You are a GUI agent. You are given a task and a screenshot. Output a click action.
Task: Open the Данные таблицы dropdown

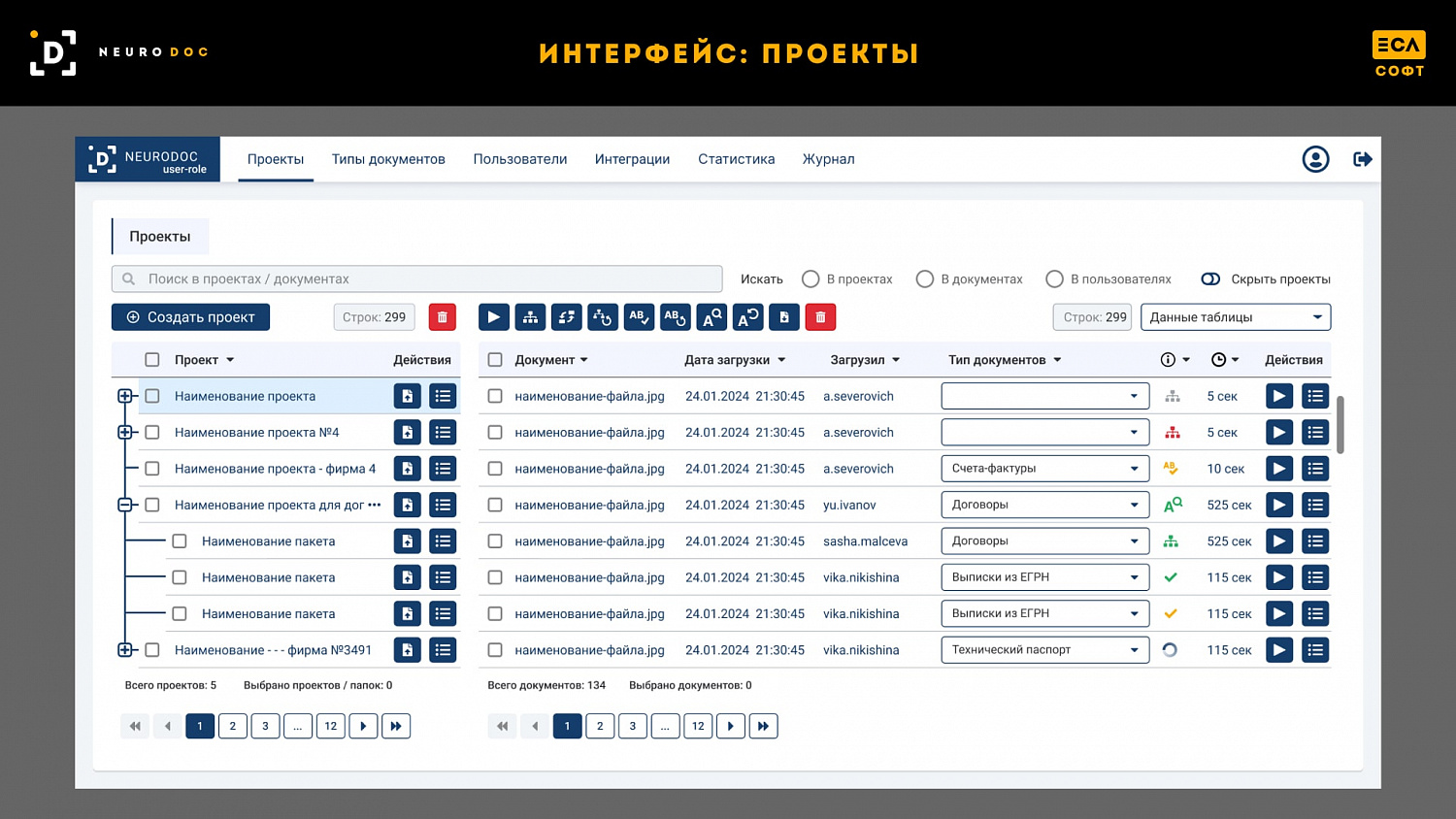(x=1236, y=317)
